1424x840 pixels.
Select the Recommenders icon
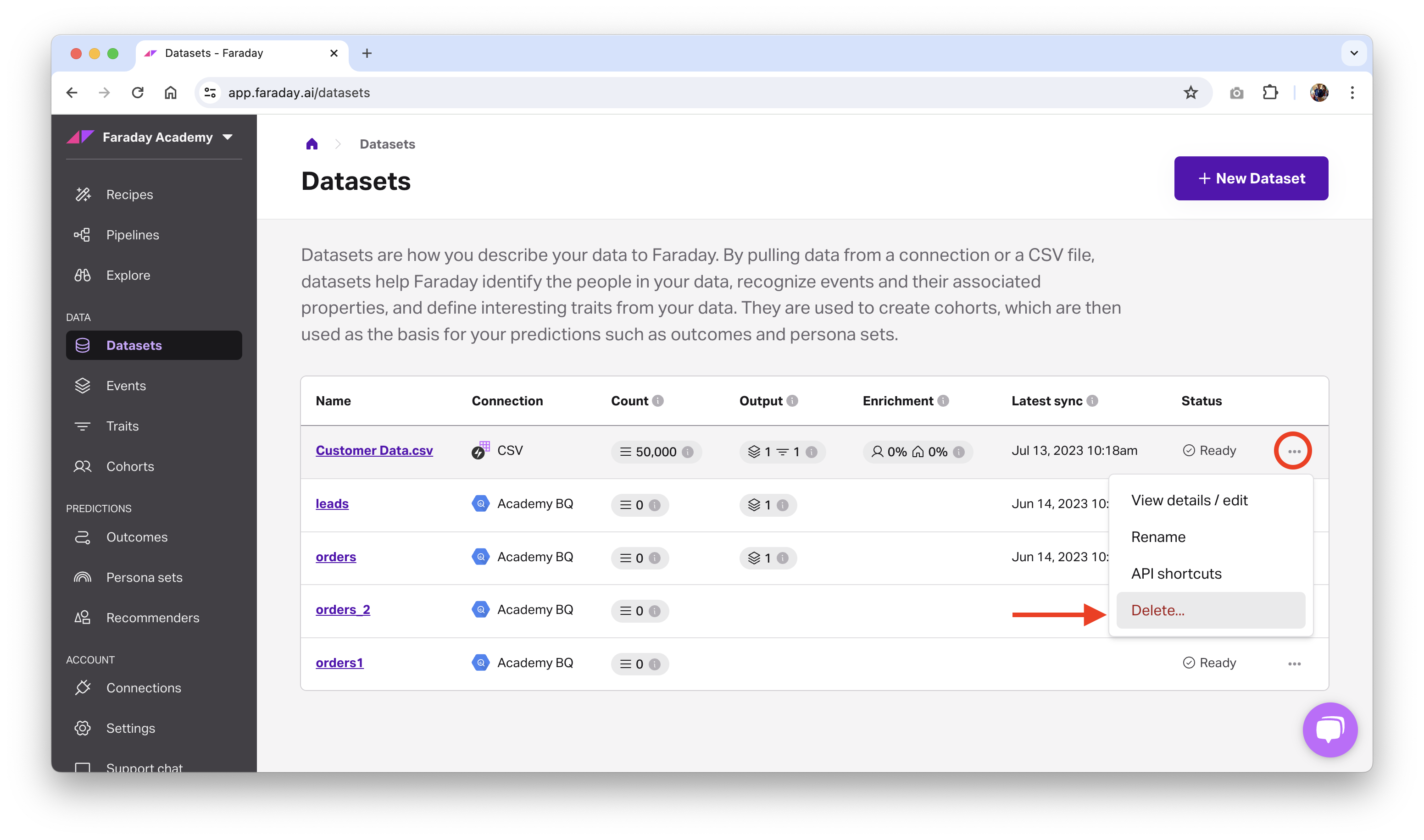83,618
